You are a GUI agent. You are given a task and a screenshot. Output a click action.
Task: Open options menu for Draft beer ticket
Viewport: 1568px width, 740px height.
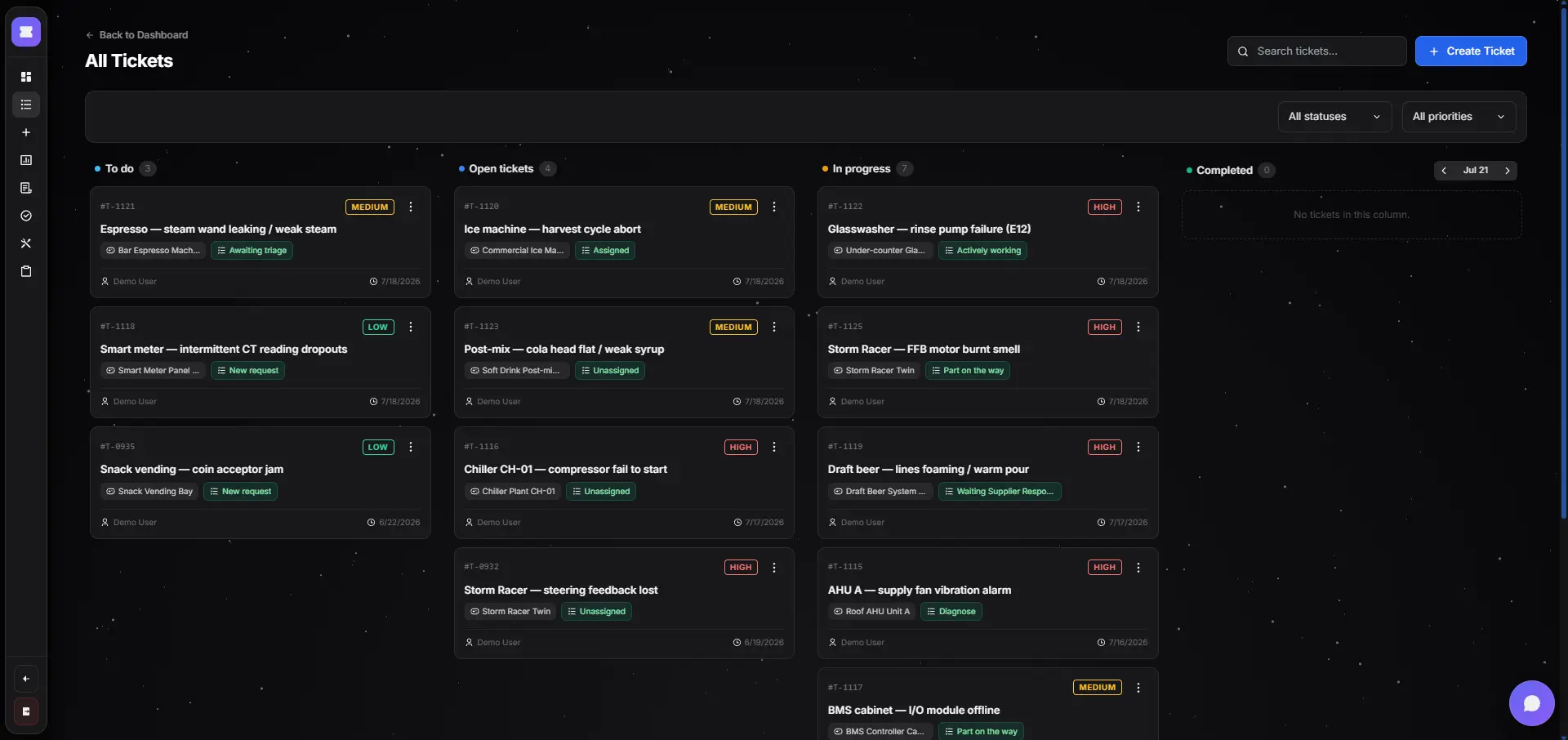1138,448
